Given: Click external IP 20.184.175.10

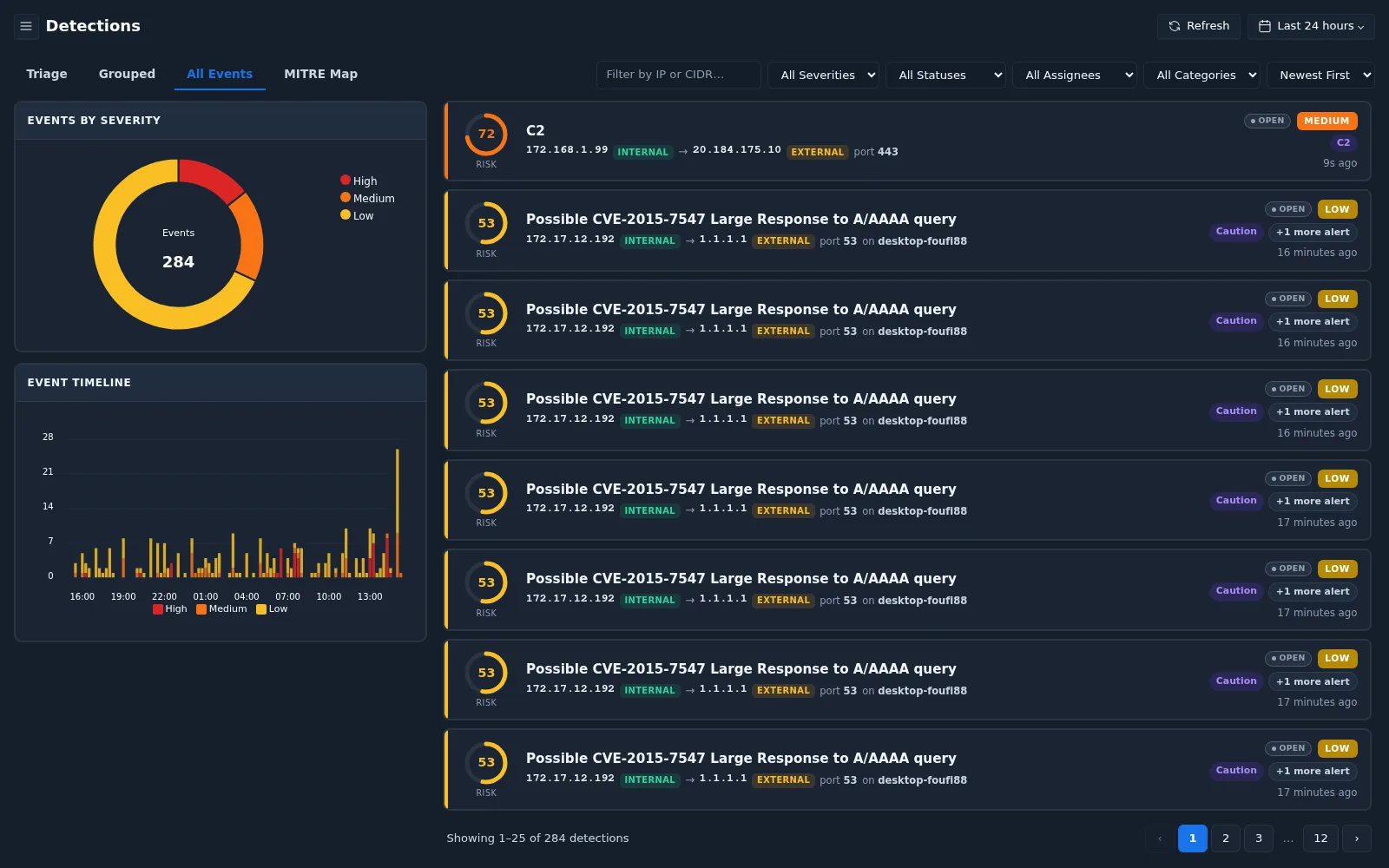Looking at the screenshot, I should coord(737,150).
